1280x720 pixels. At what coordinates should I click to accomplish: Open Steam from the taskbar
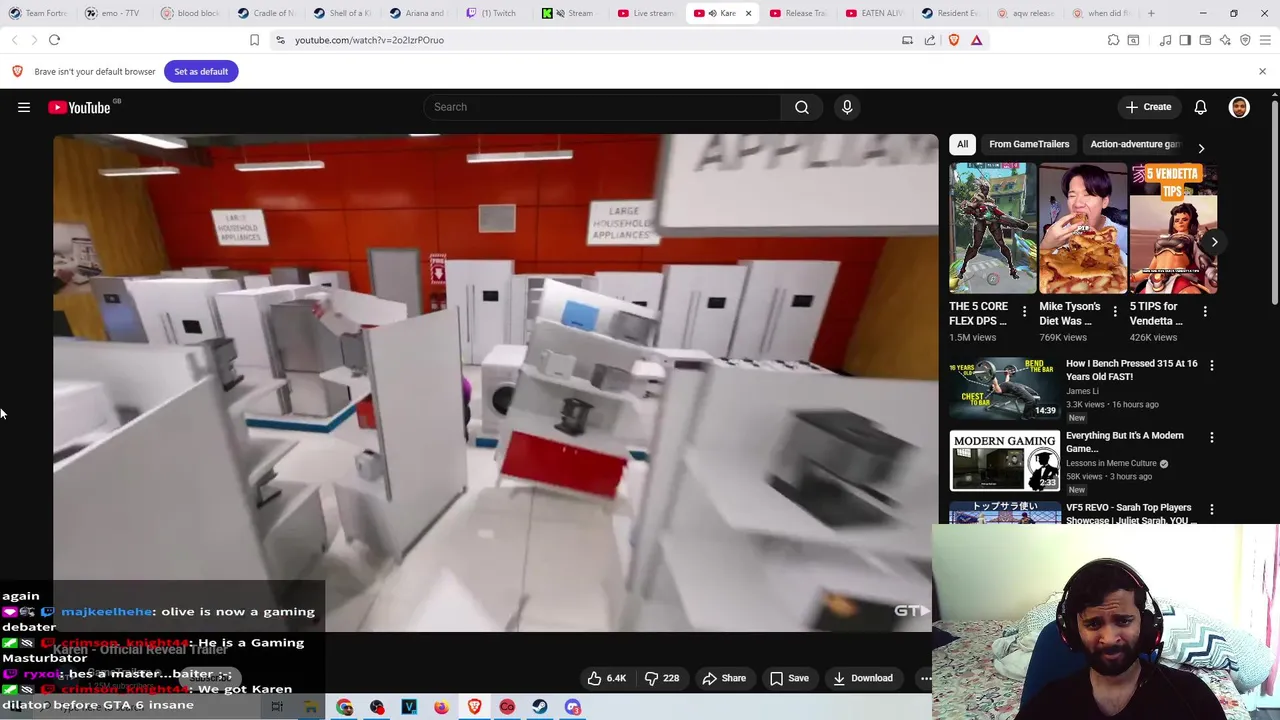coord(539,707)
